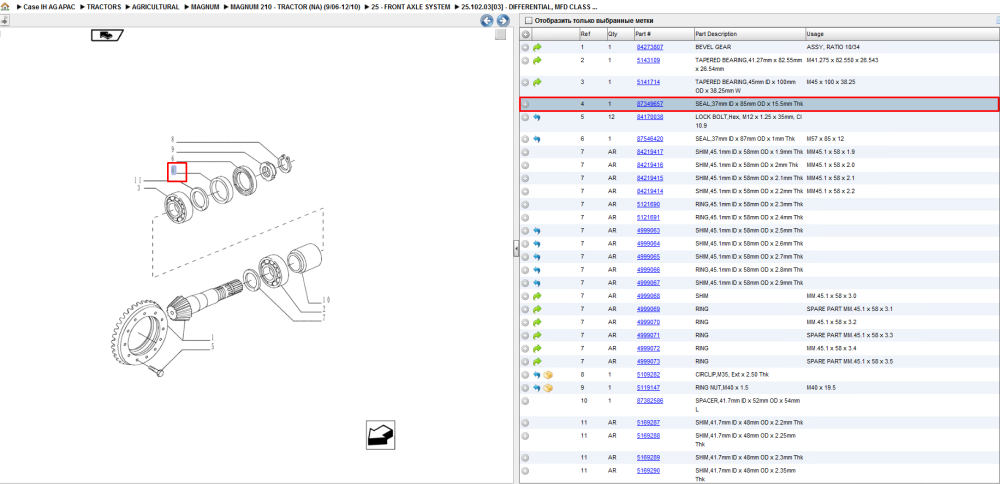Click the green arrow icon for BEVEL GEAR
1000x484 pixels.
point(537,47)
